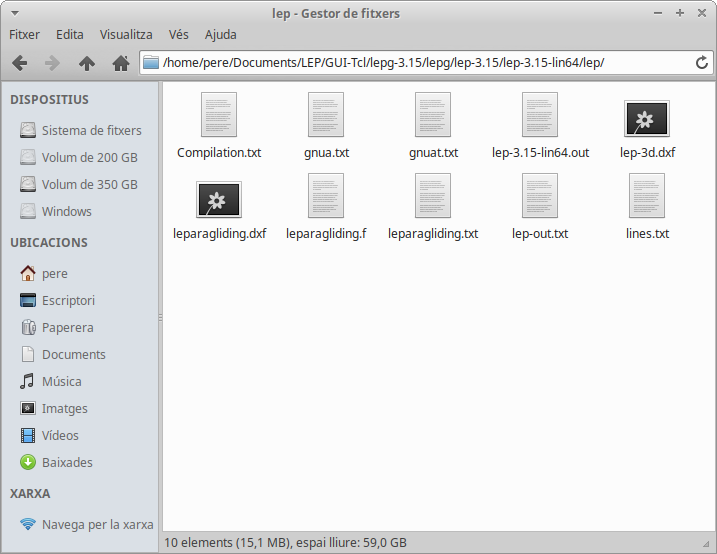The width and height of the screenshot is (717, 554).
Task: Open the Edita menu
Action: (x=70, y=35)
